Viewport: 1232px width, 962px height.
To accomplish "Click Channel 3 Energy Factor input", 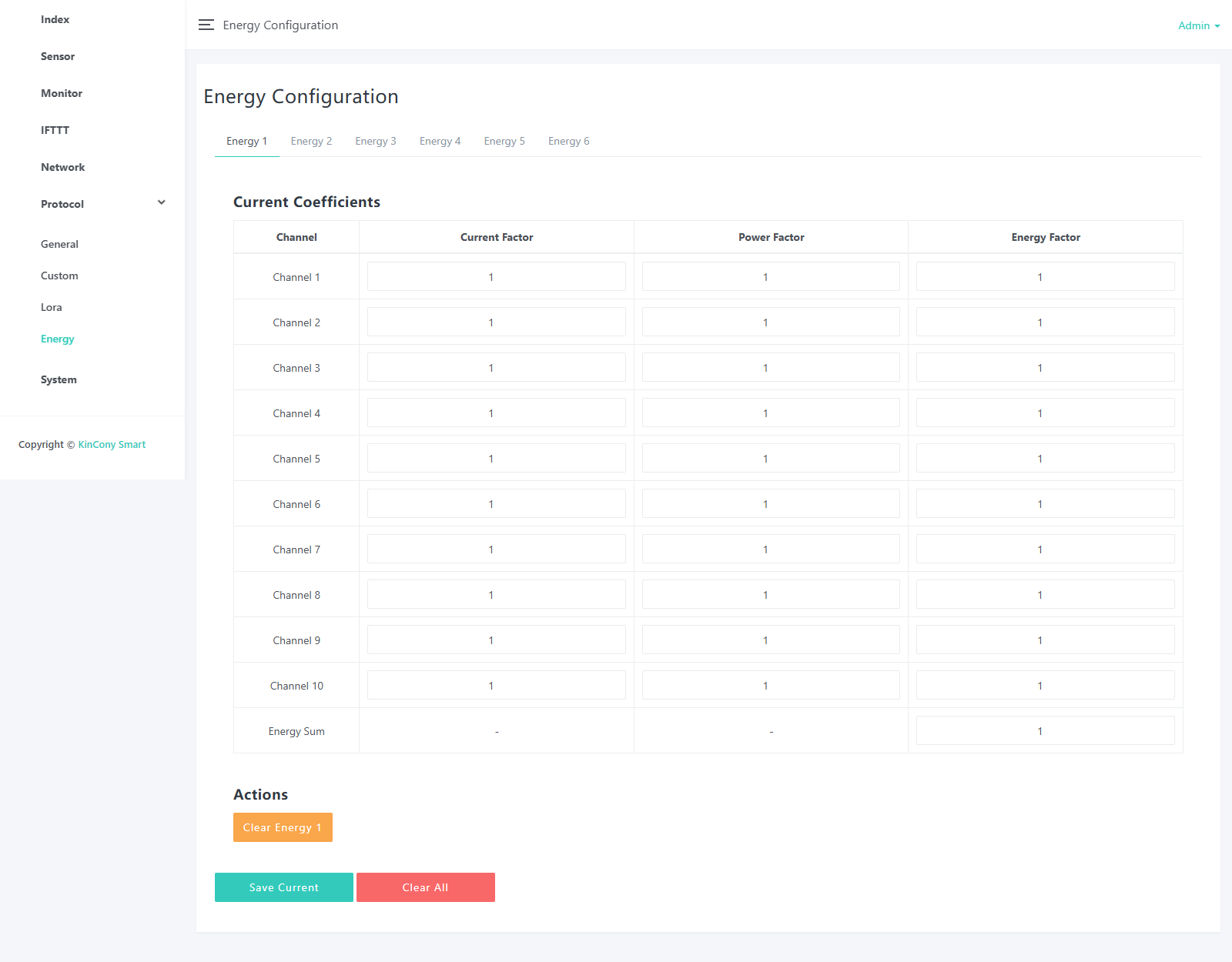I will 1045,368.
